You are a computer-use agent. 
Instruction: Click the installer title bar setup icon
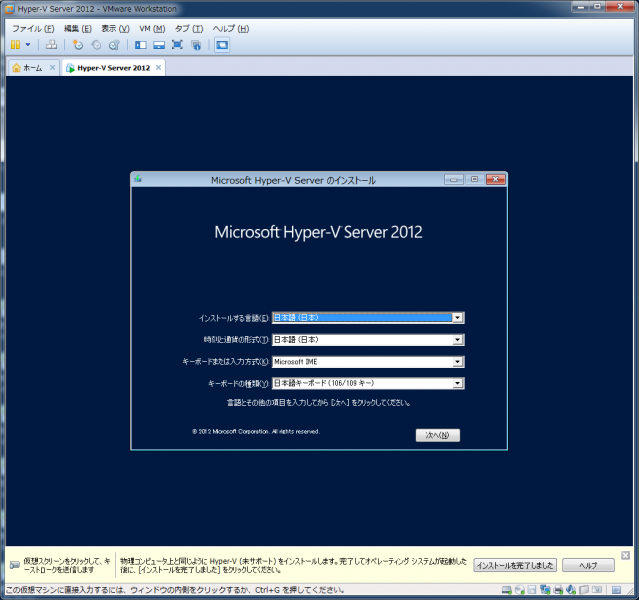coord(138,179)
